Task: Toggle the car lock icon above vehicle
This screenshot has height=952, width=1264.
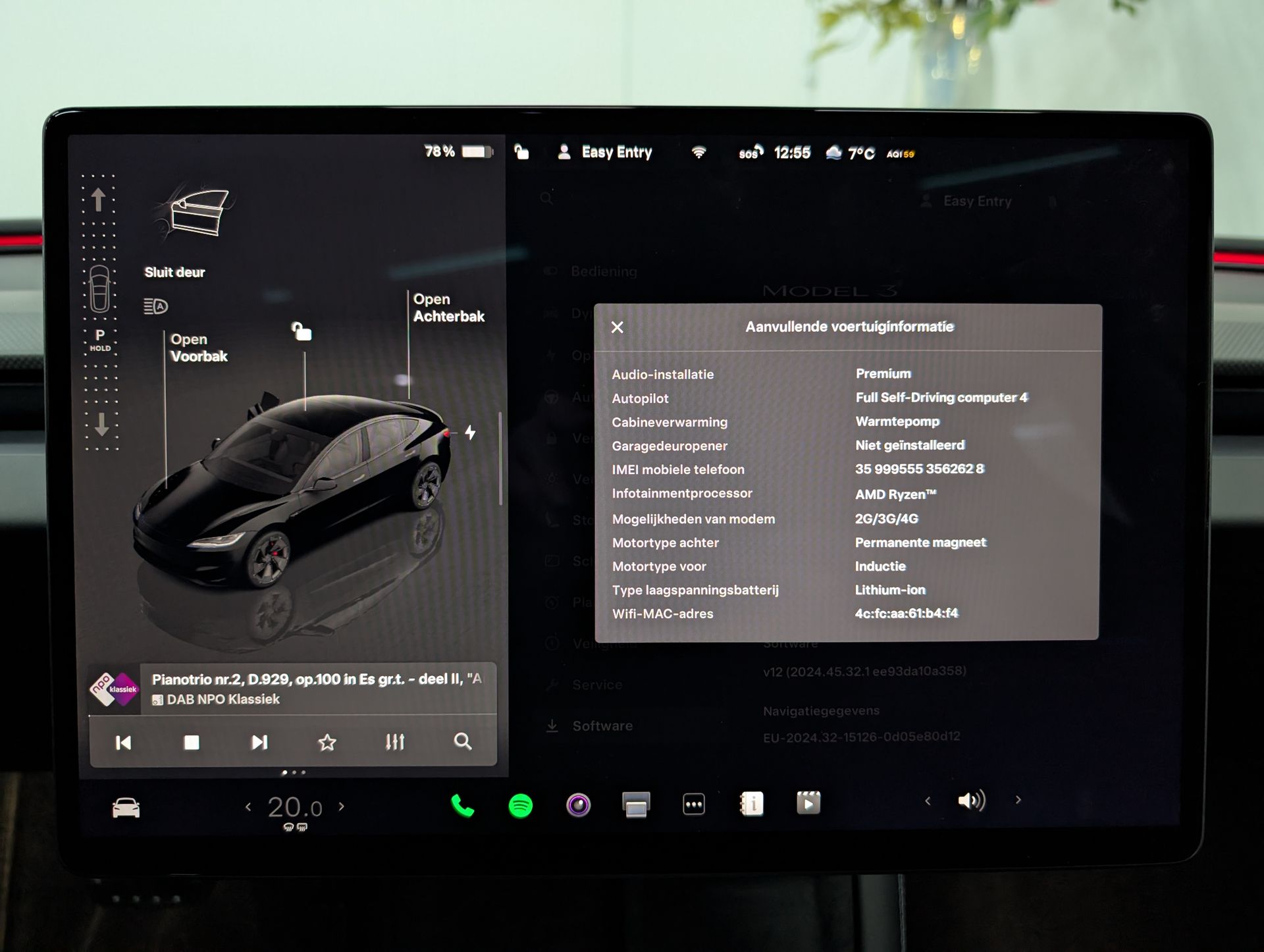Action: coord(302,331)
